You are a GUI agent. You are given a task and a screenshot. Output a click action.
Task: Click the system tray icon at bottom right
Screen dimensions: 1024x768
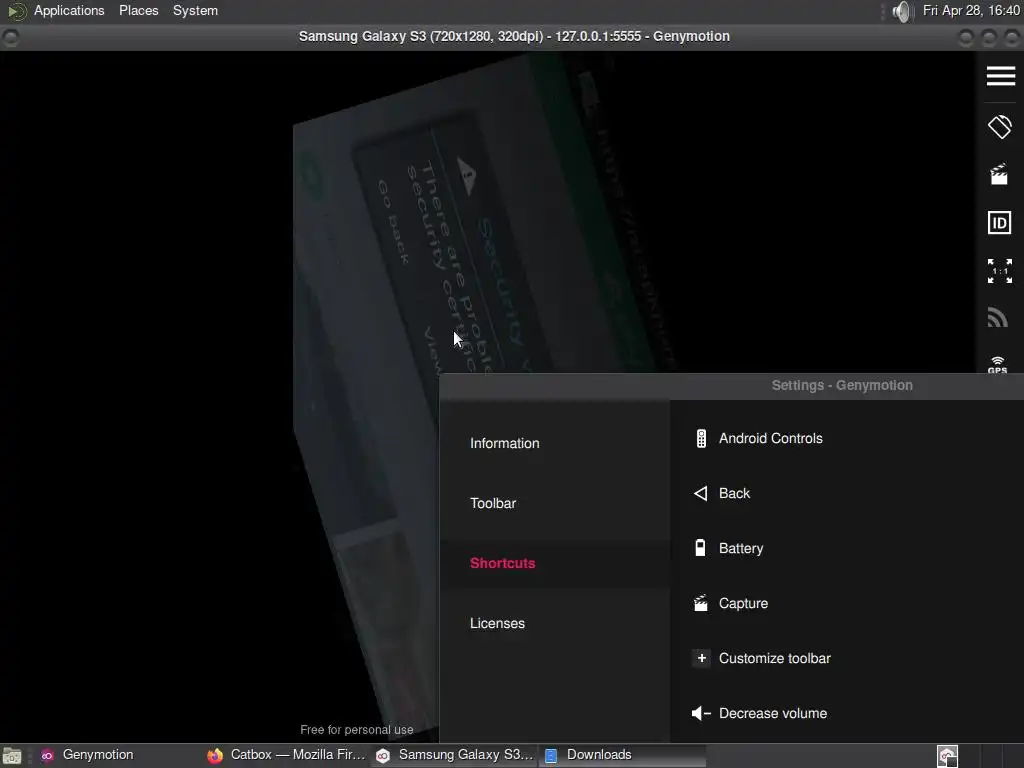pyautogui.click(x=948, y=756)
